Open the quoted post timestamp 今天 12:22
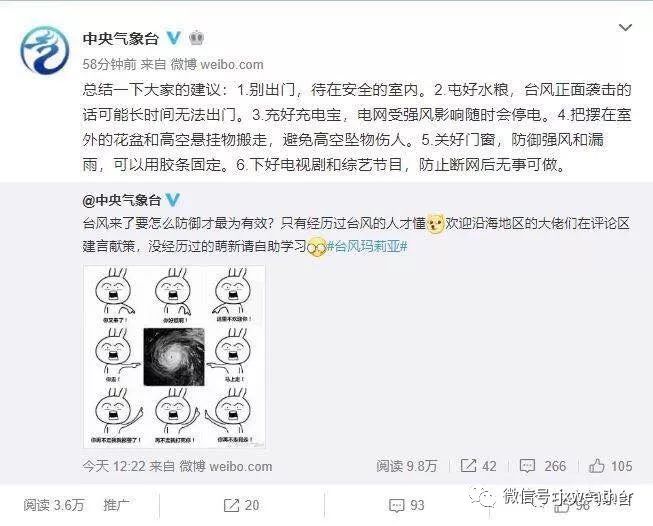The width and height of the screenshot is (653, 526). [113, 466]
